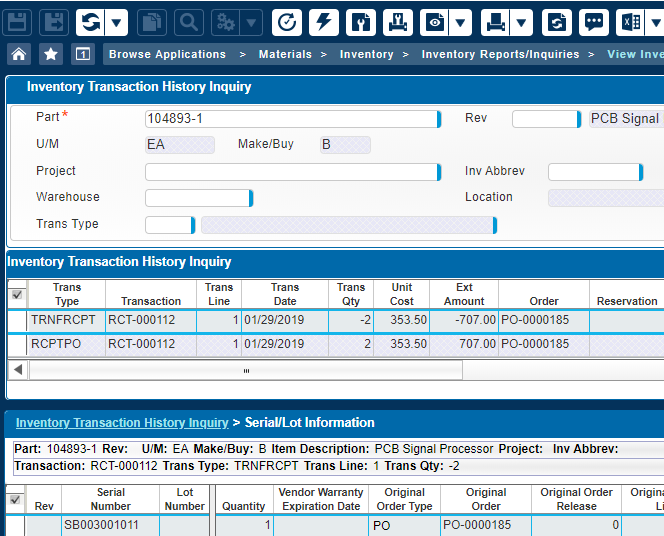Viewport: 664px width, 536px height.
Task: Open Favorites star icon
Action: point(51,54)
